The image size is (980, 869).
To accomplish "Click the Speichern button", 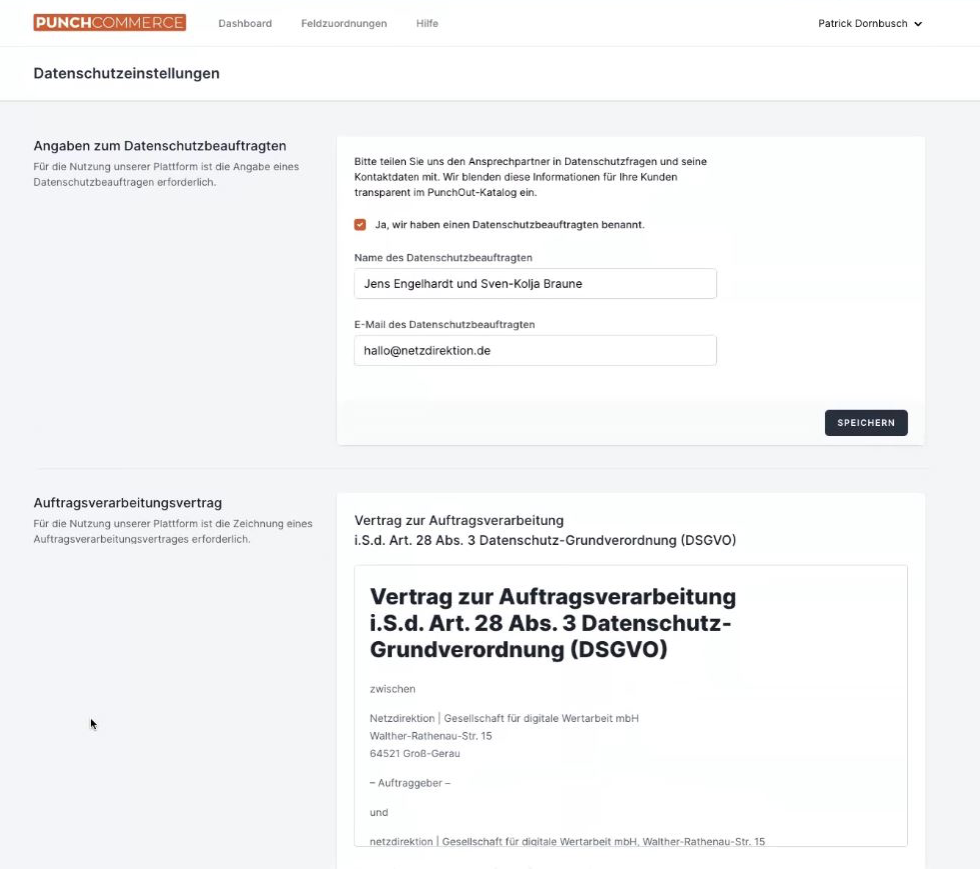I will 866,423.
